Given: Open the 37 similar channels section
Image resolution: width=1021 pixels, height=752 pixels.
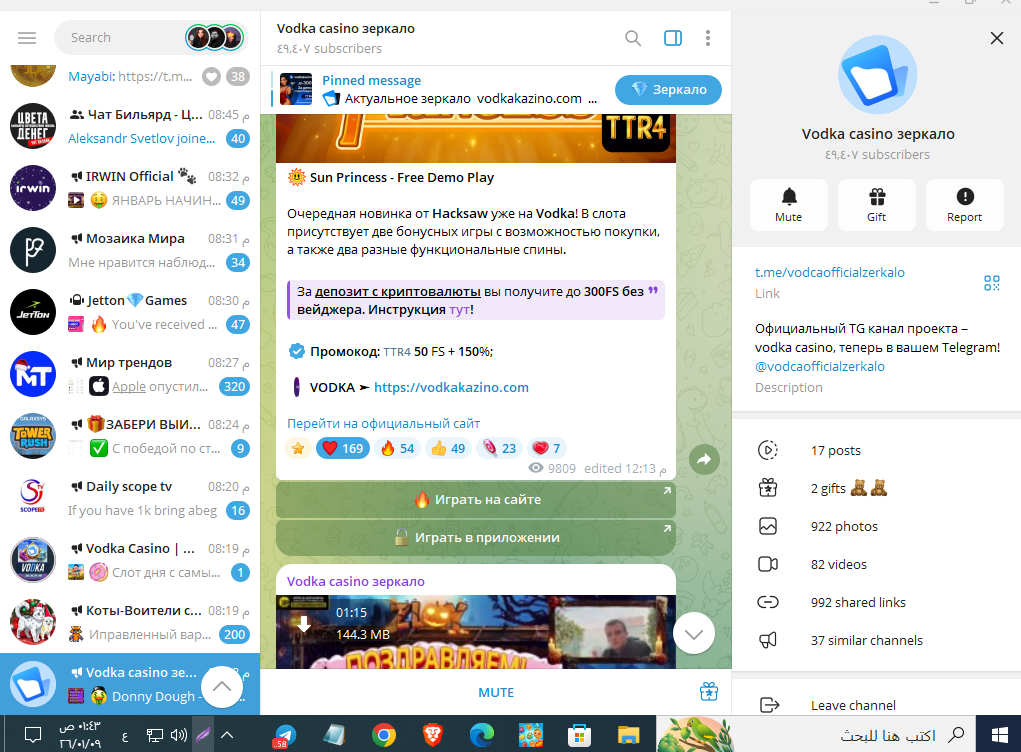Looking at the screenshot, I should [876, 640].
